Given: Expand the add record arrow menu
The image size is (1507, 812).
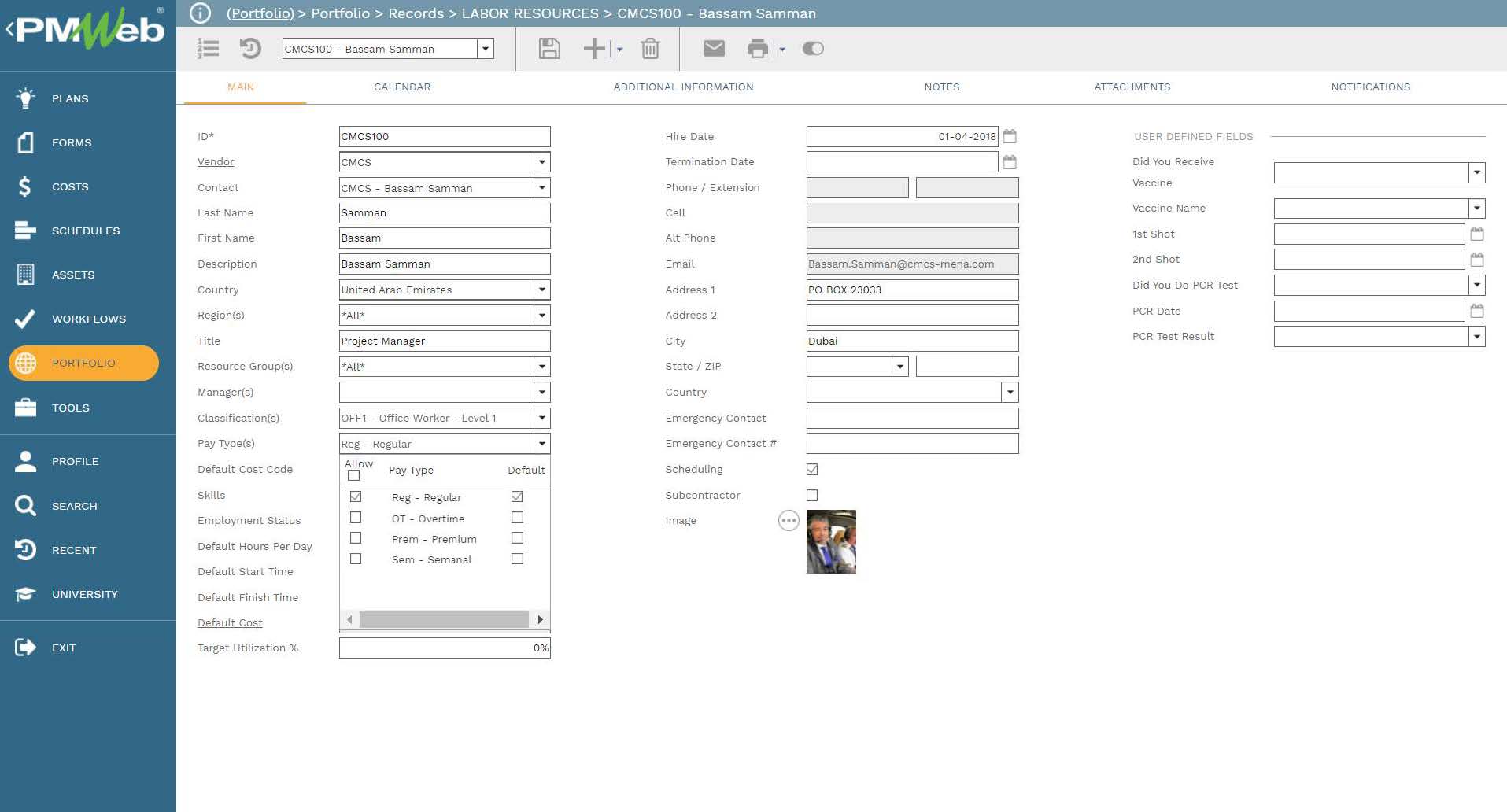Looking at the screenshot, I should coord(619,49).
